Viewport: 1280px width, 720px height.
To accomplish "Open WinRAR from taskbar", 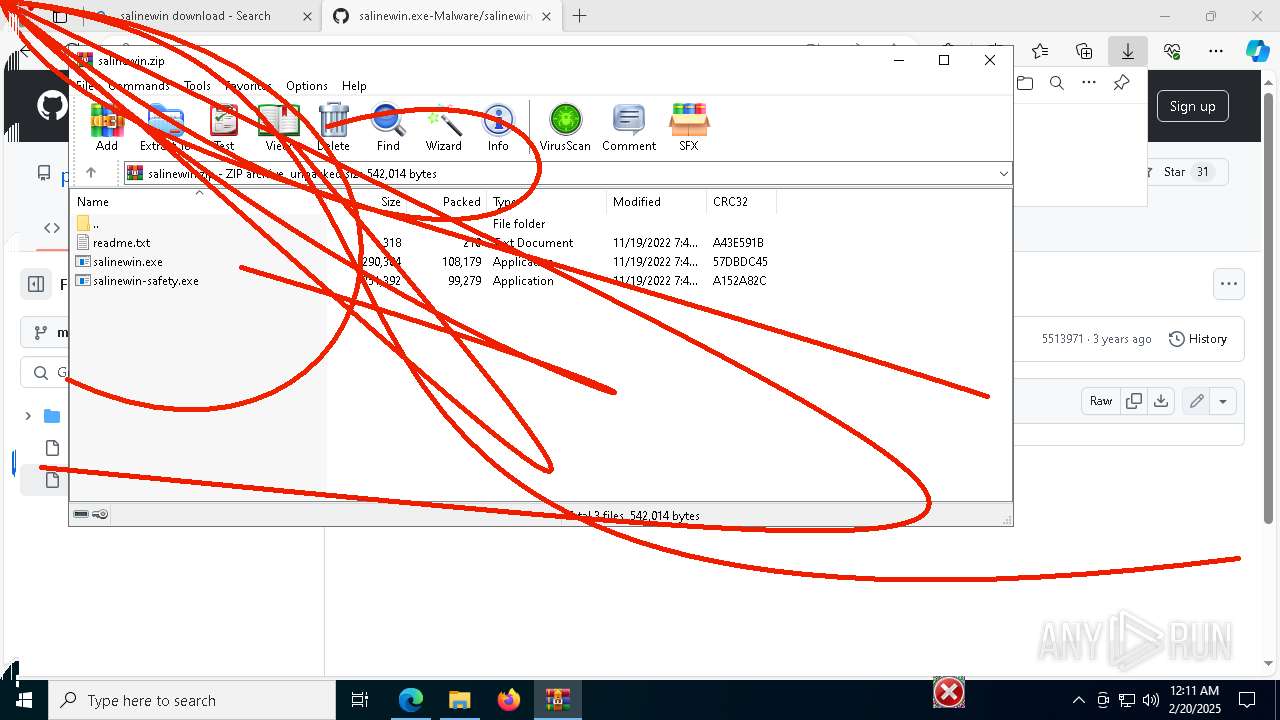I will tap(557, 700).
